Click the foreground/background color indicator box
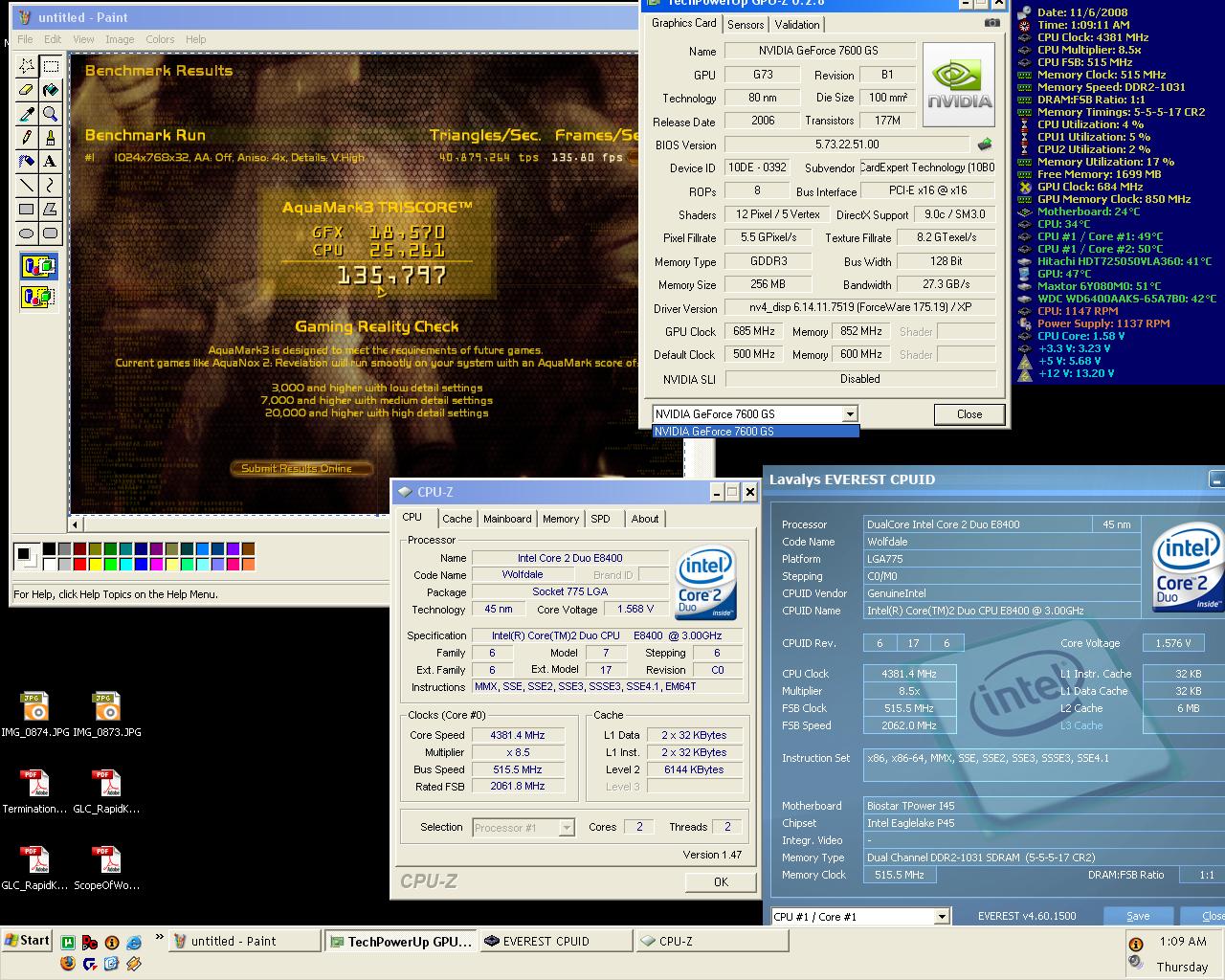1225x980 pixels. 26,556
